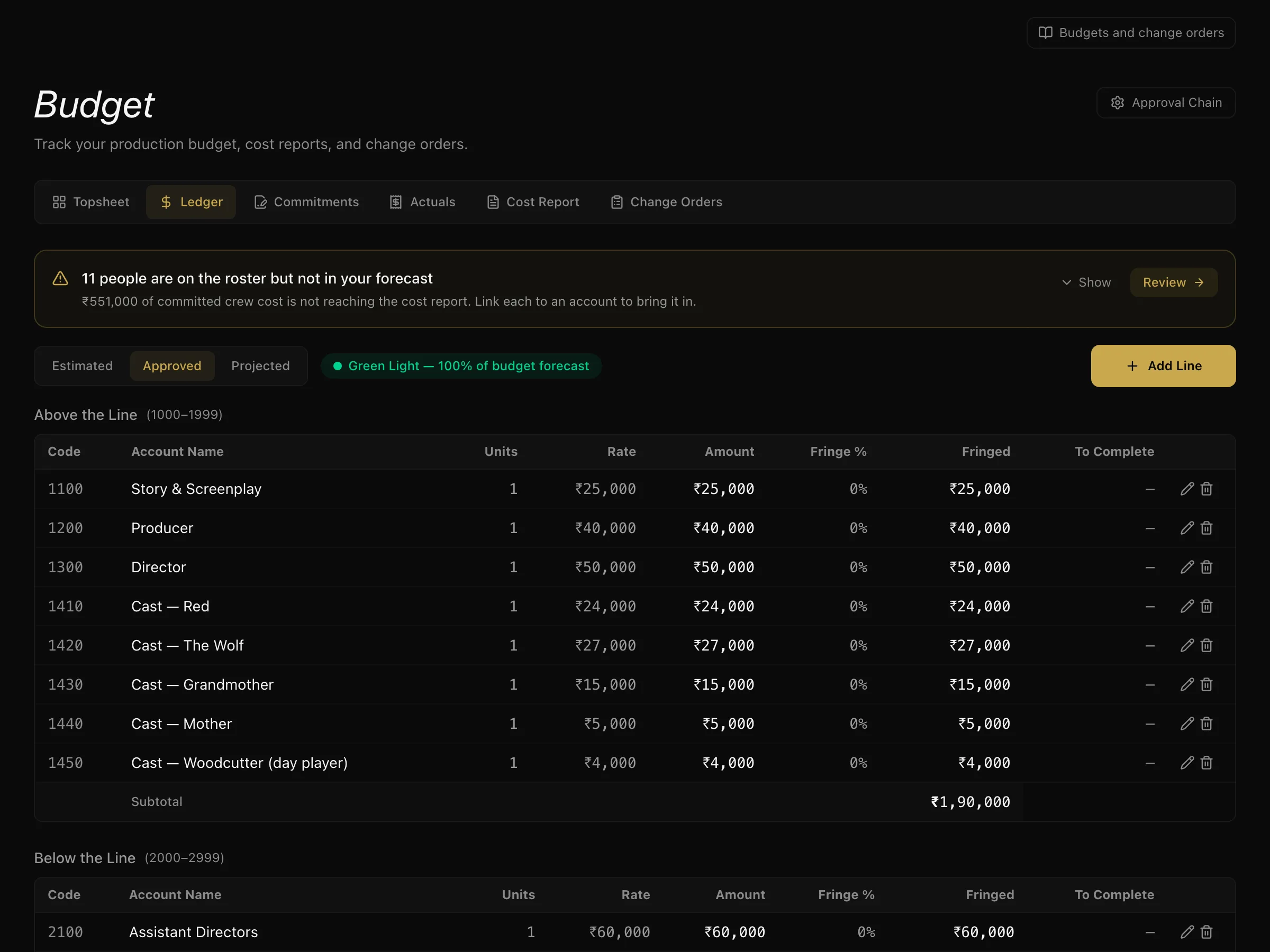
Task: Edit the Story & Screenplay line
Action: click(1187, 489)
